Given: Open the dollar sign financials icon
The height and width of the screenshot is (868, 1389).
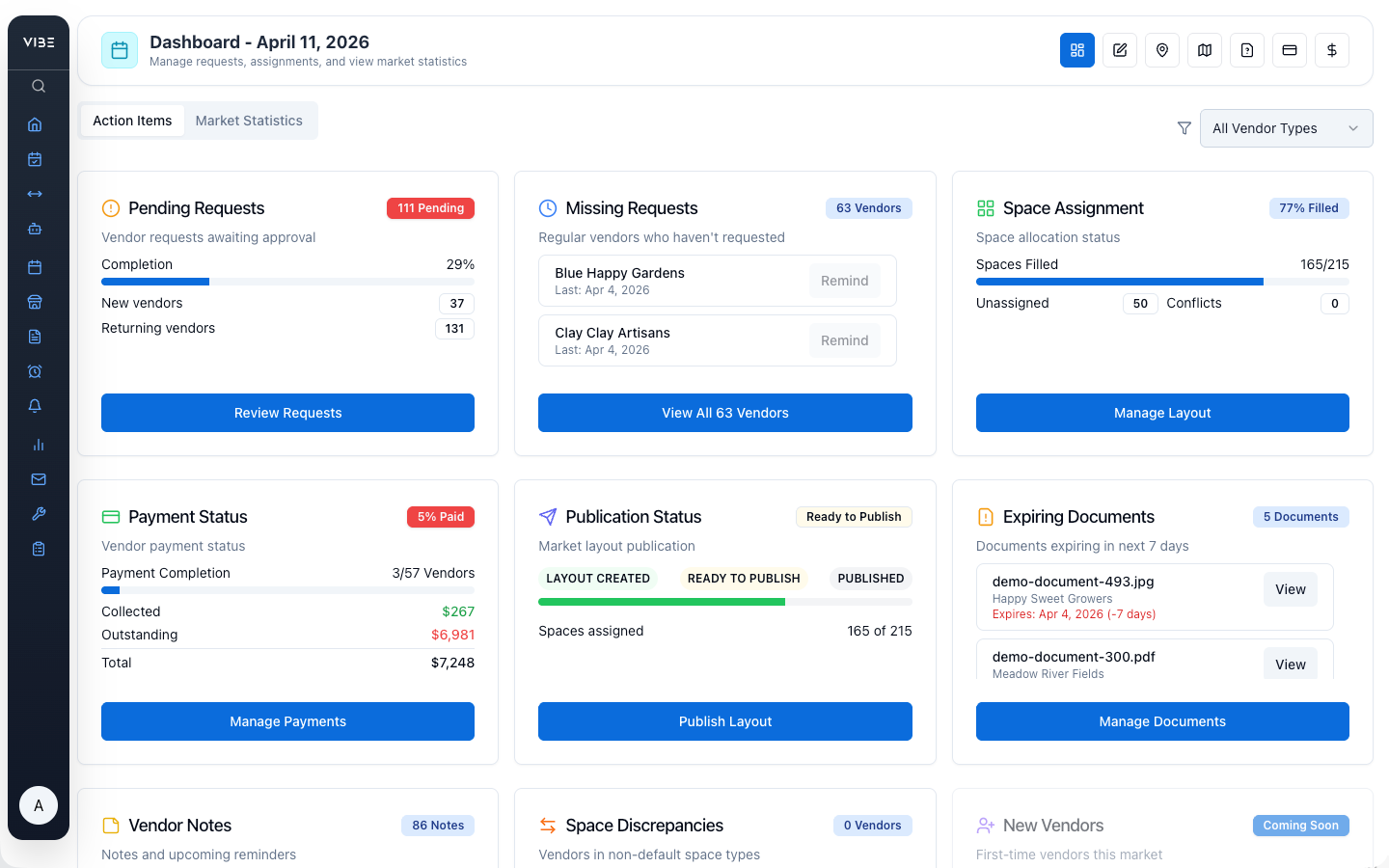Looking at the screenshot, I should (1331, 49).
